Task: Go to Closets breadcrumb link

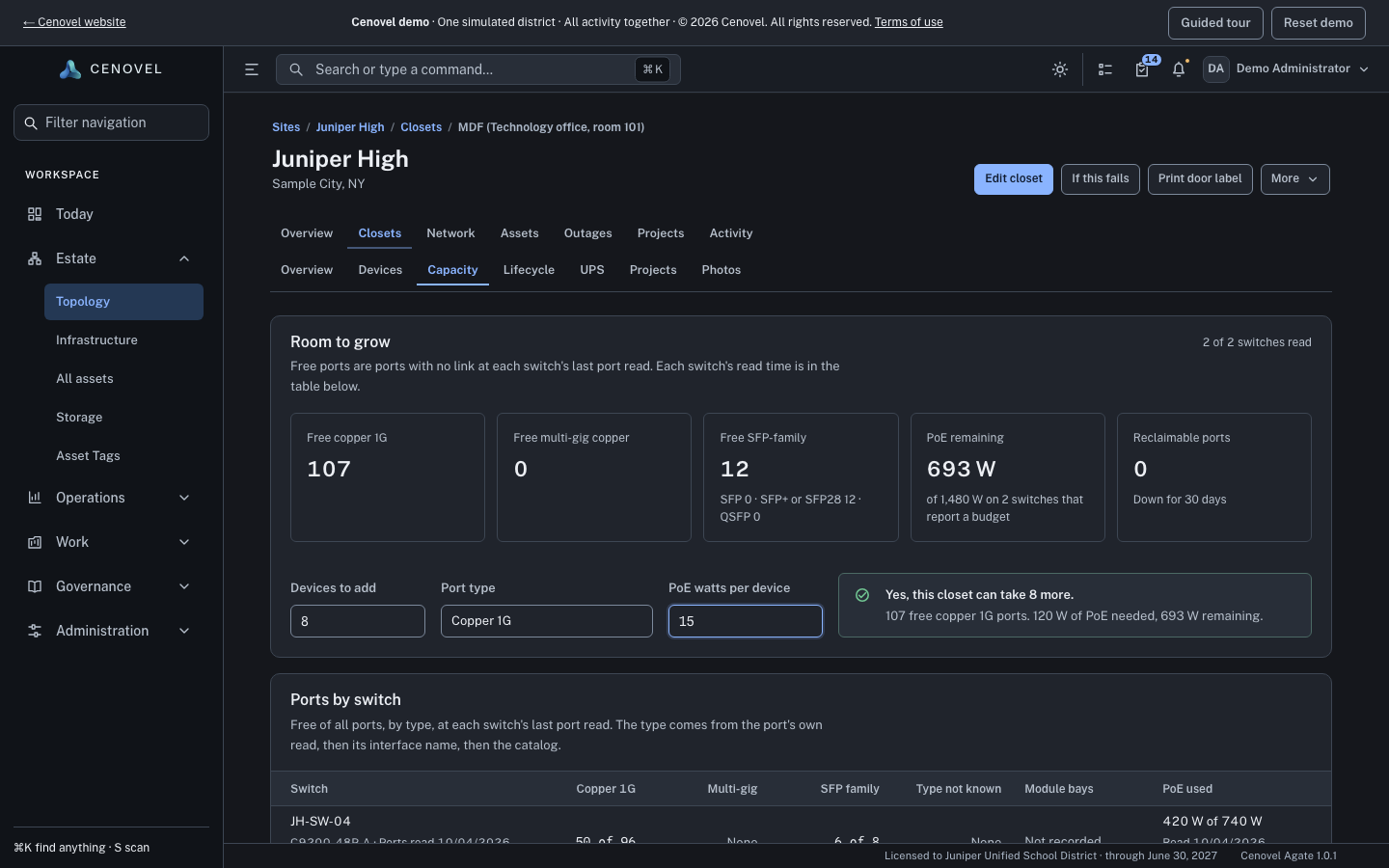Action: [422, 127]
